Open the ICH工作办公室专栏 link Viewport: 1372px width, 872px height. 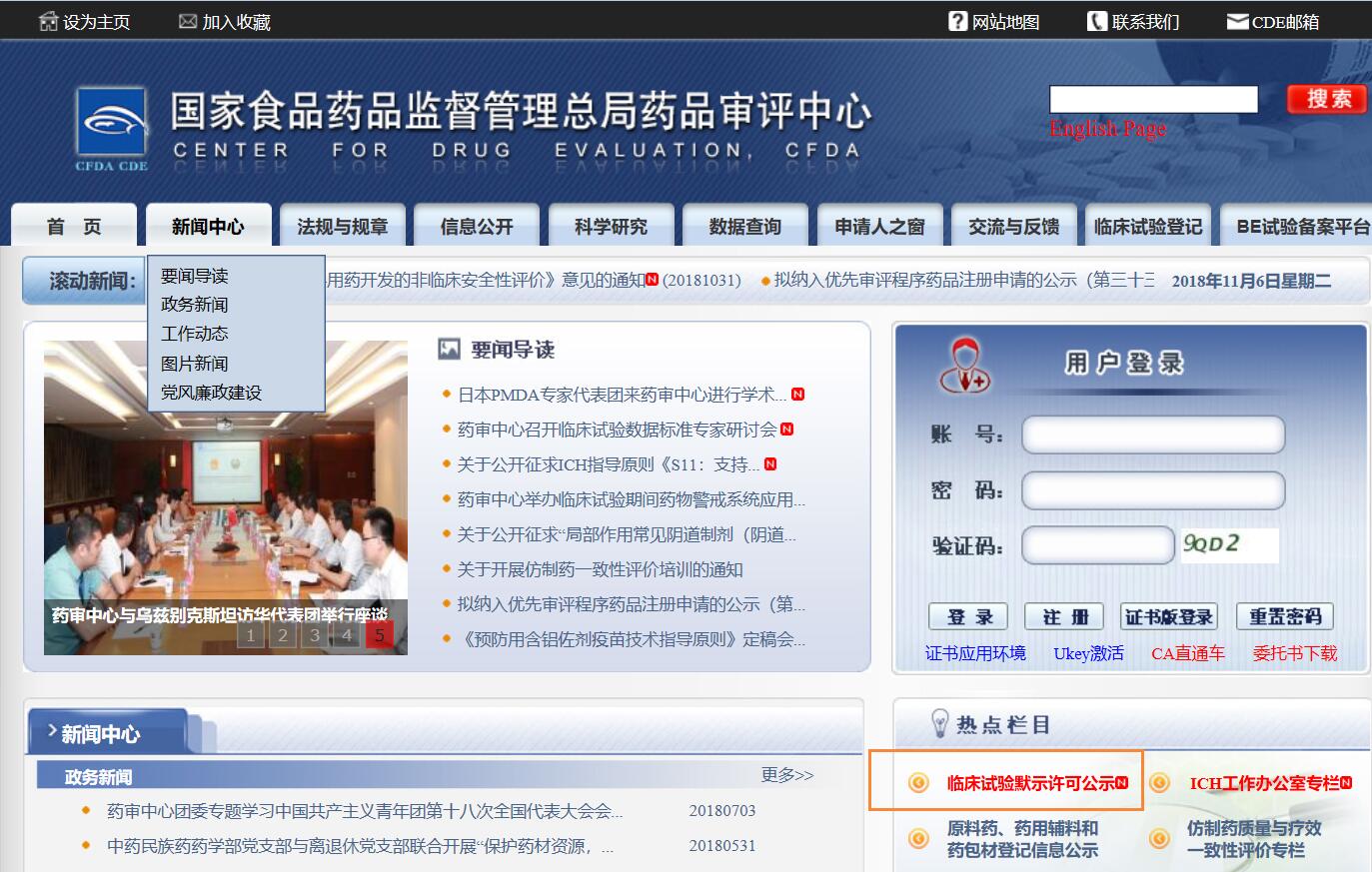tap(1264, 783)
